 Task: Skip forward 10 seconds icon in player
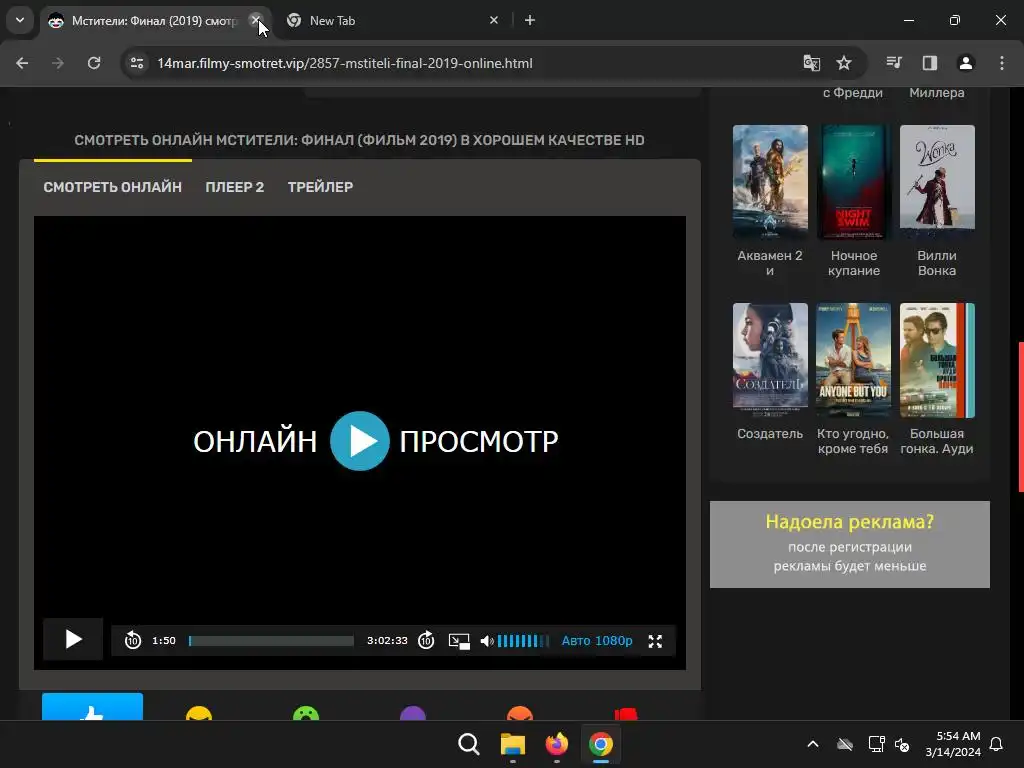point(426,640)
